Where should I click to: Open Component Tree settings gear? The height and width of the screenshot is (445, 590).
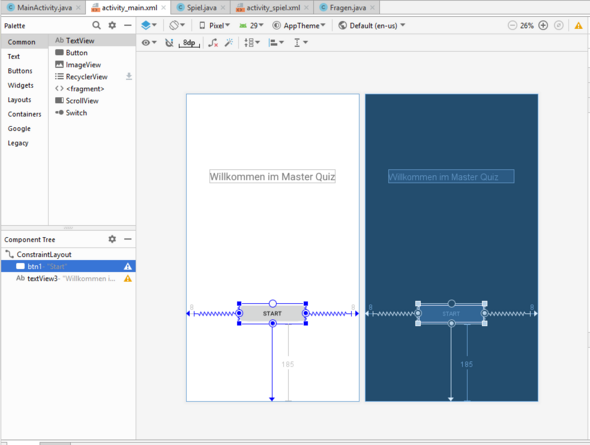(112, 239)
